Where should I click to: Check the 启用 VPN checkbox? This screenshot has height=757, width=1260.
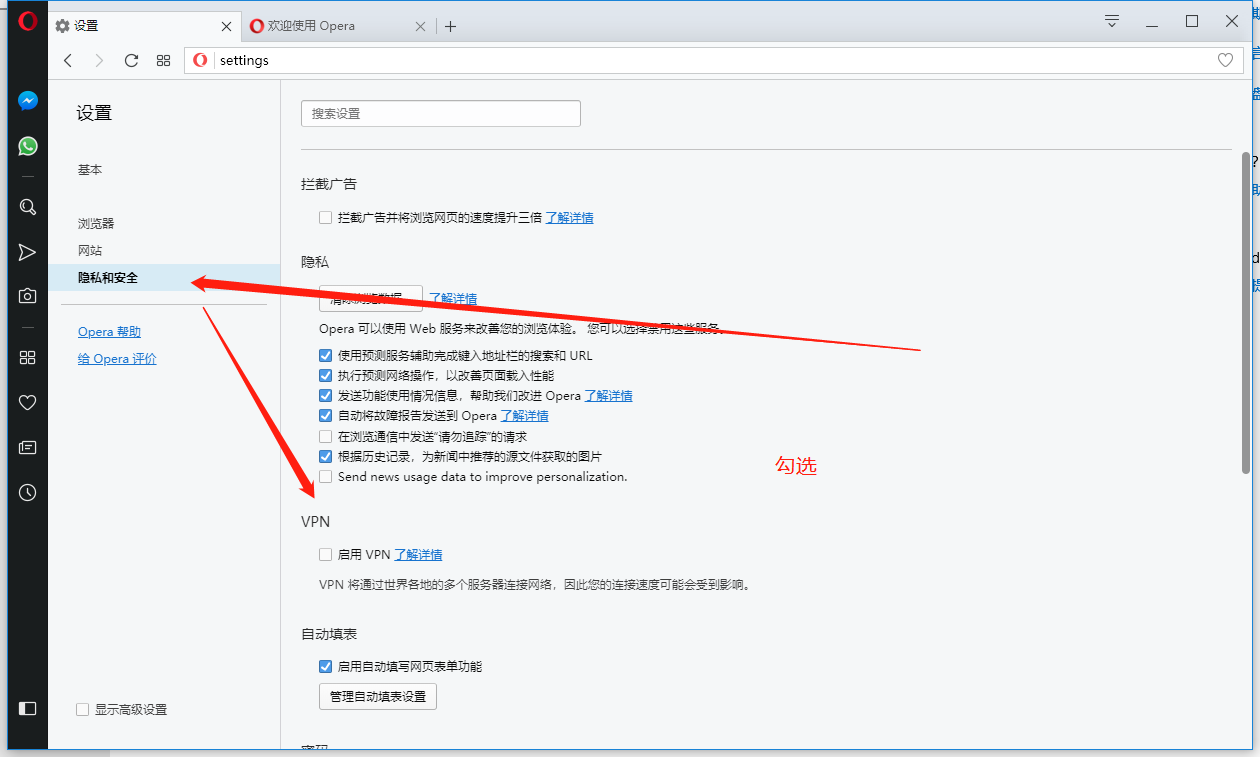point(325,554)
